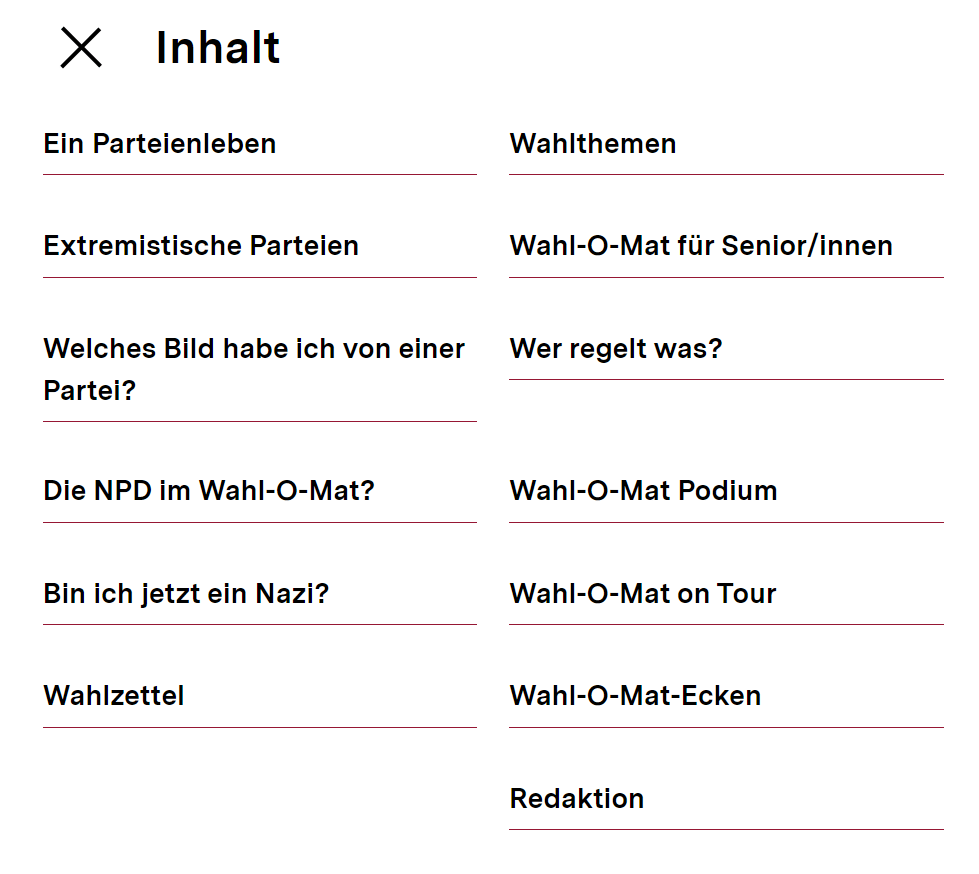The width and height of the screenshot is (979, 874).
Task: Open the Wahlthemen section
Action: tap(593, 144)
